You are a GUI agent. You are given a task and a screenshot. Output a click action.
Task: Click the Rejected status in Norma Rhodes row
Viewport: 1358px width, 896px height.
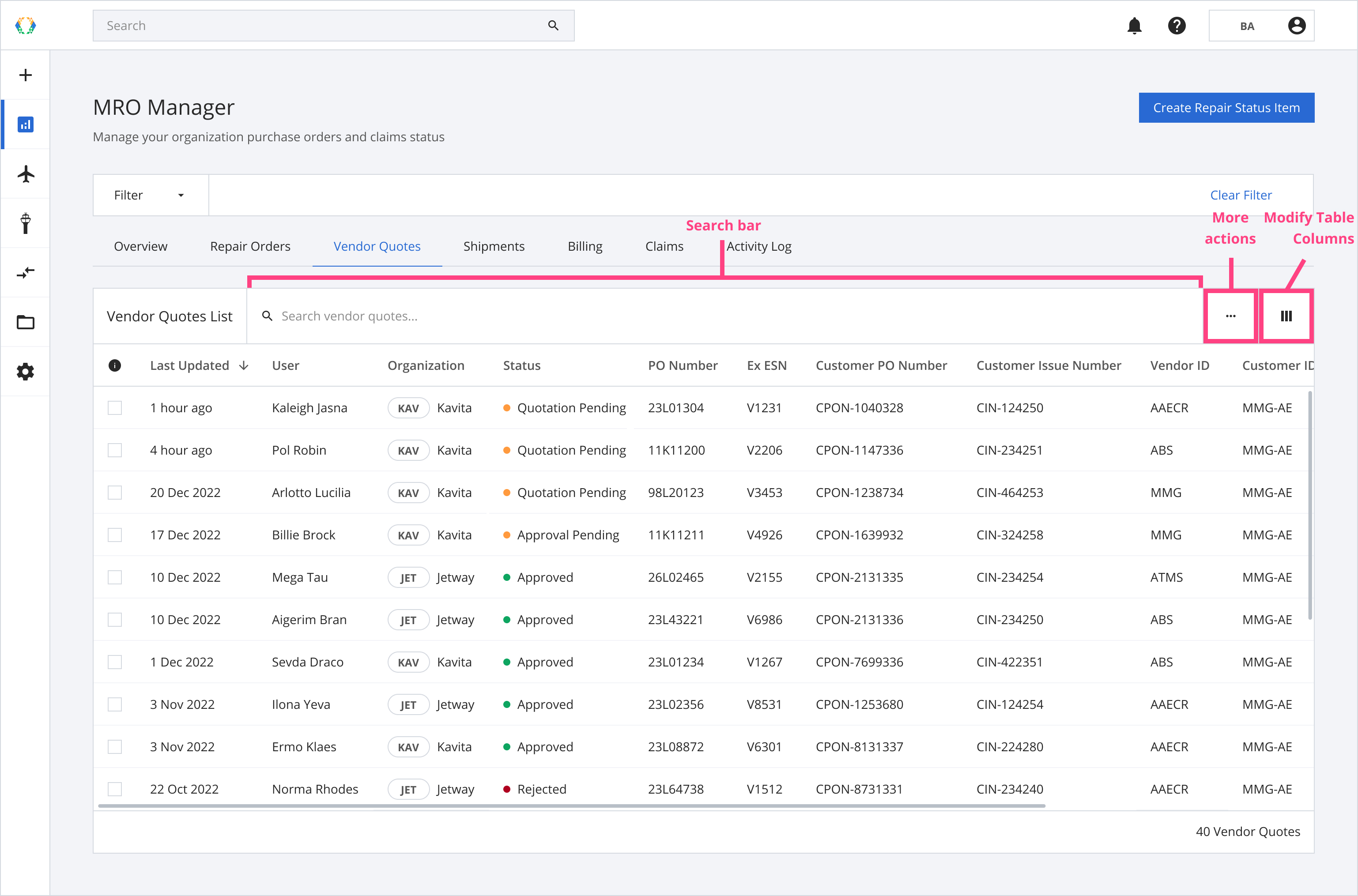541,790
